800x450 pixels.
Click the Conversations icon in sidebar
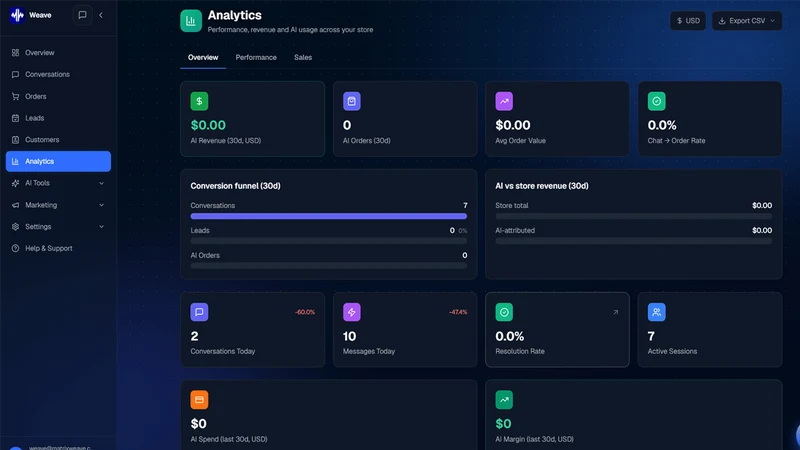point(15,74)
